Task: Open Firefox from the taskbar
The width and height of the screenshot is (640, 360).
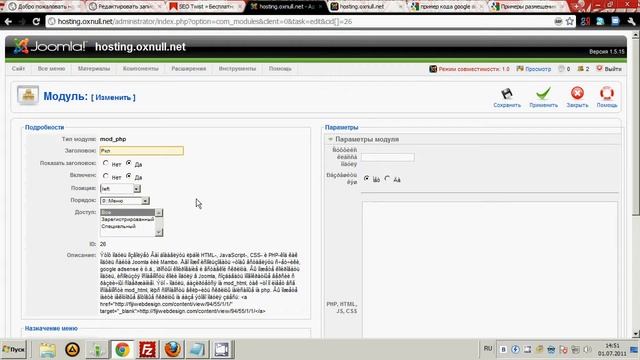Action: tap(172, 350)
